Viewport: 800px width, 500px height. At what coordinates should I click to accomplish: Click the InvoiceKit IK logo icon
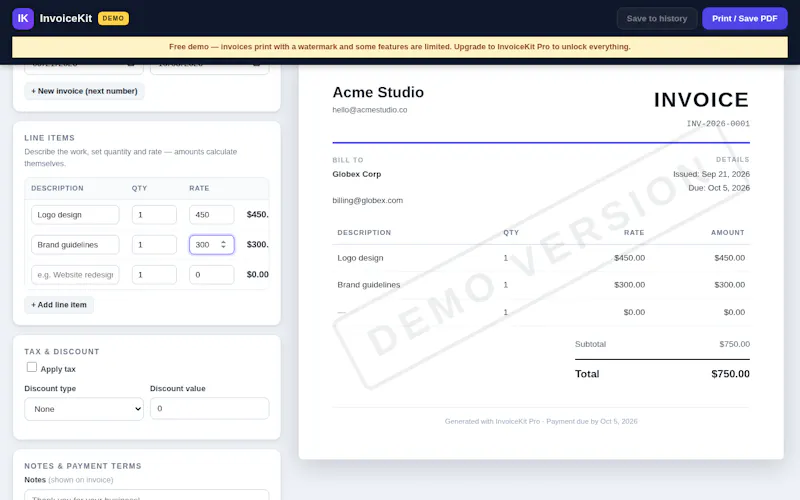point(23,19)
